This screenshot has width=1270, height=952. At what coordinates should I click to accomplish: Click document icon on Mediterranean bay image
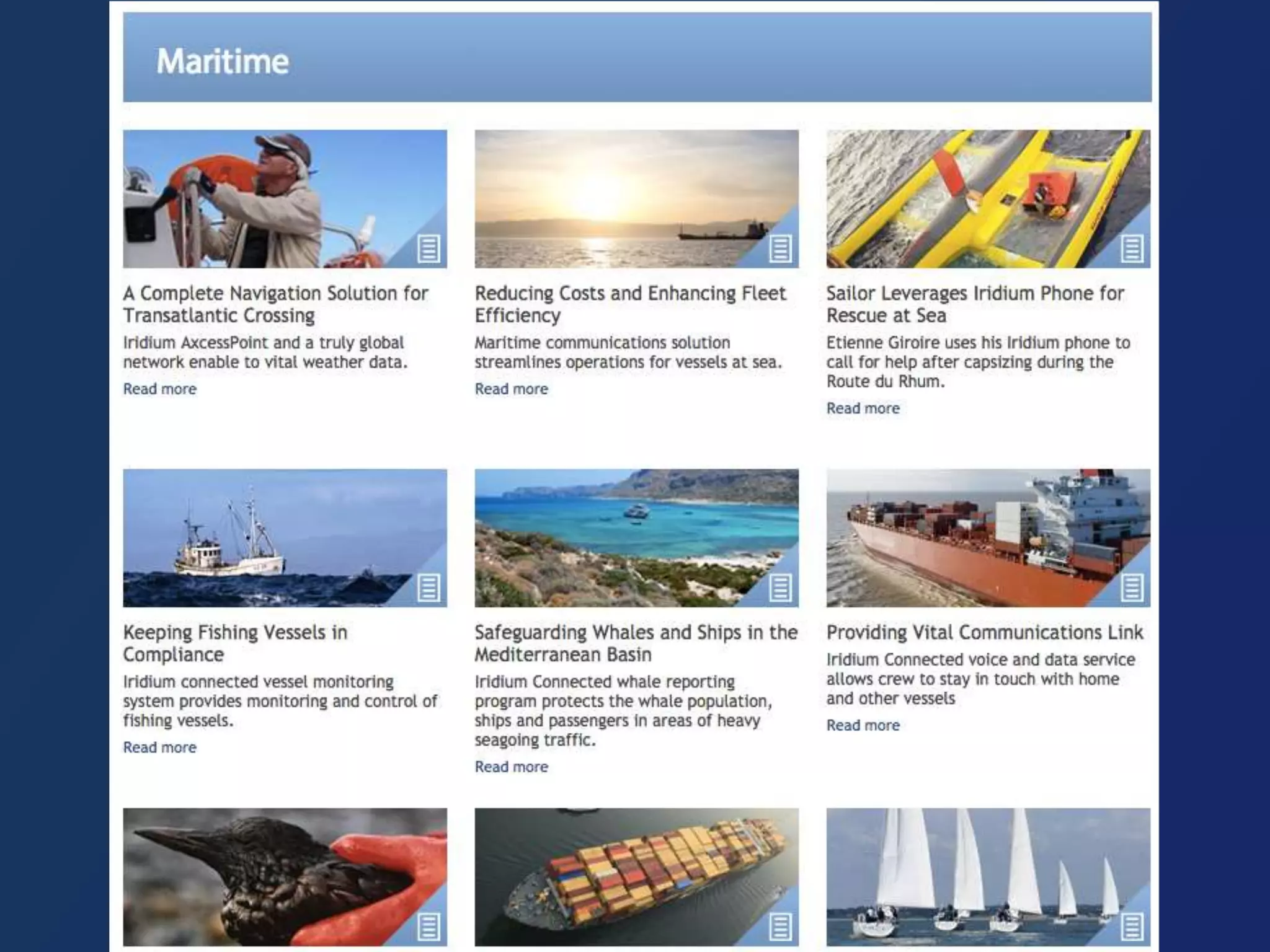[x=780, y=588]
